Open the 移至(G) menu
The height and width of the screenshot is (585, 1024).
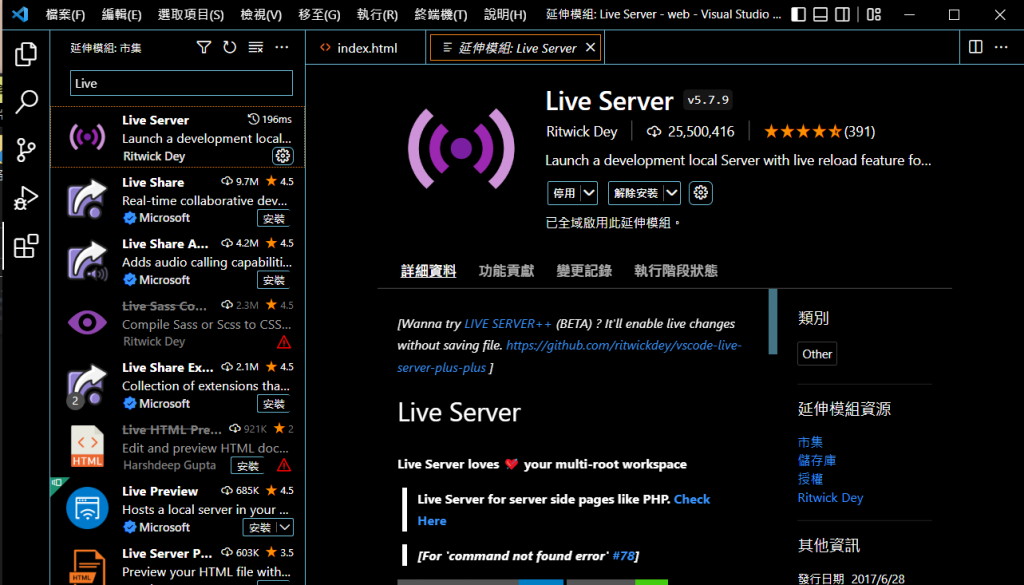(319, 14)
